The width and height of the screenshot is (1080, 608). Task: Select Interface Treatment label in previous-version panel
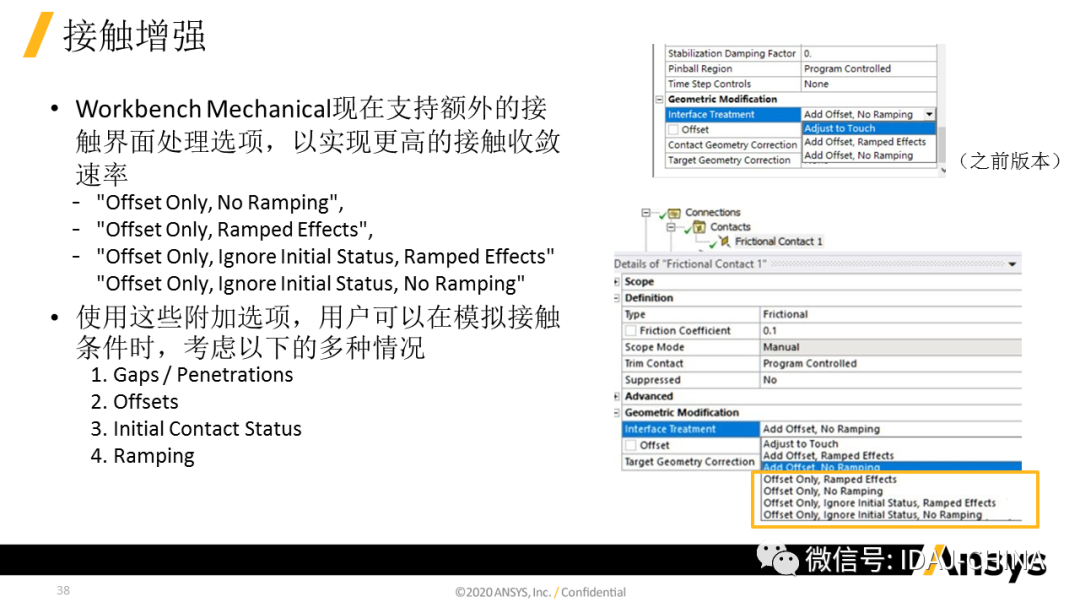[x=711, y=115]
